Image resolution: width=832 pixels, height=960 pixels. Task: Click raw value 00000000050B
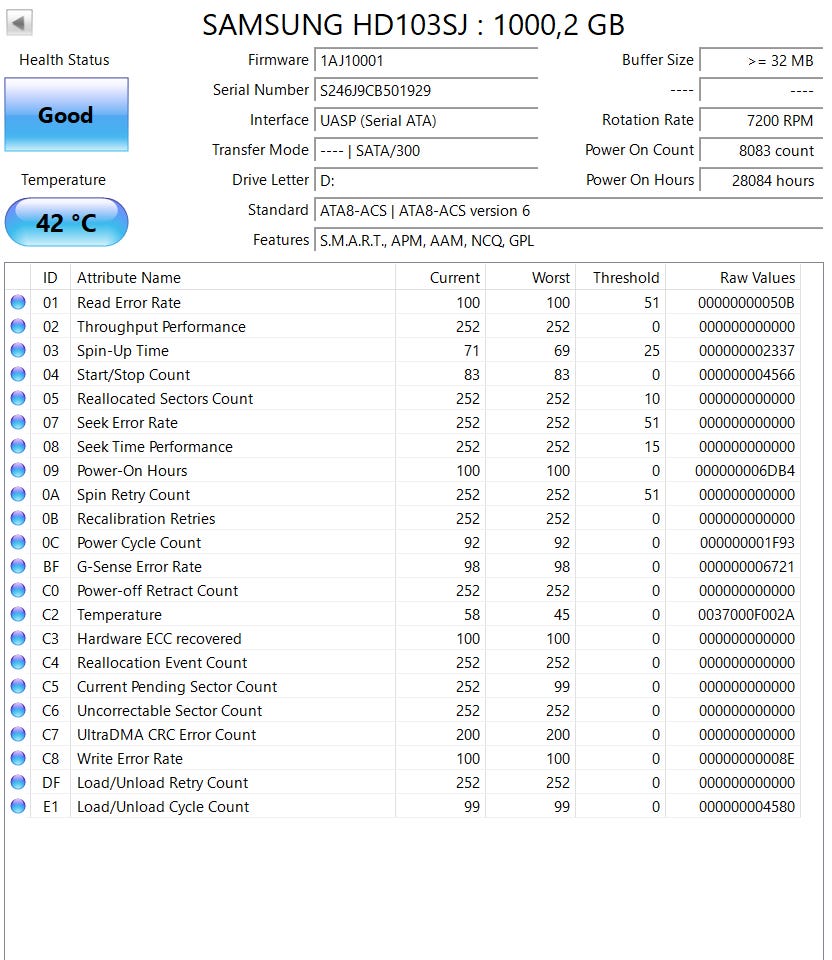(x=746, y=303)
